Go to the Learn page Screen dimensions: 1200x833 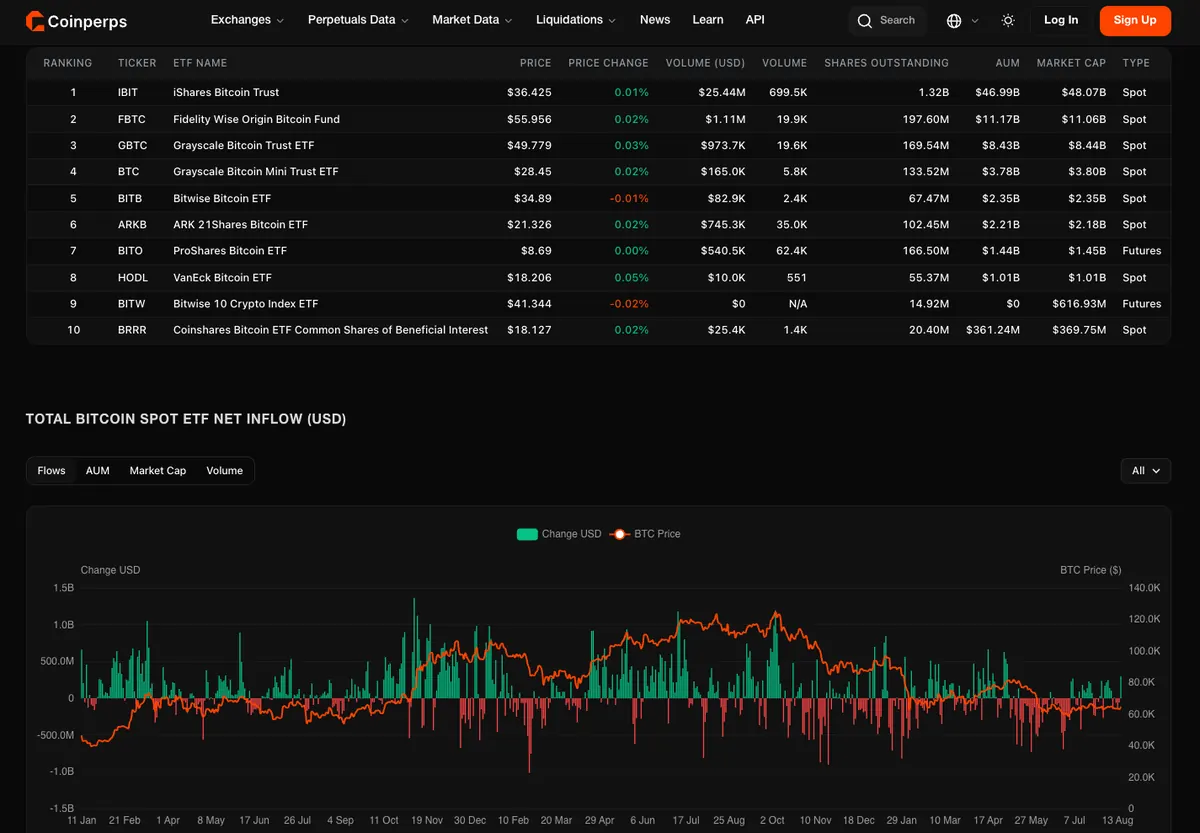tap(708, 20)
